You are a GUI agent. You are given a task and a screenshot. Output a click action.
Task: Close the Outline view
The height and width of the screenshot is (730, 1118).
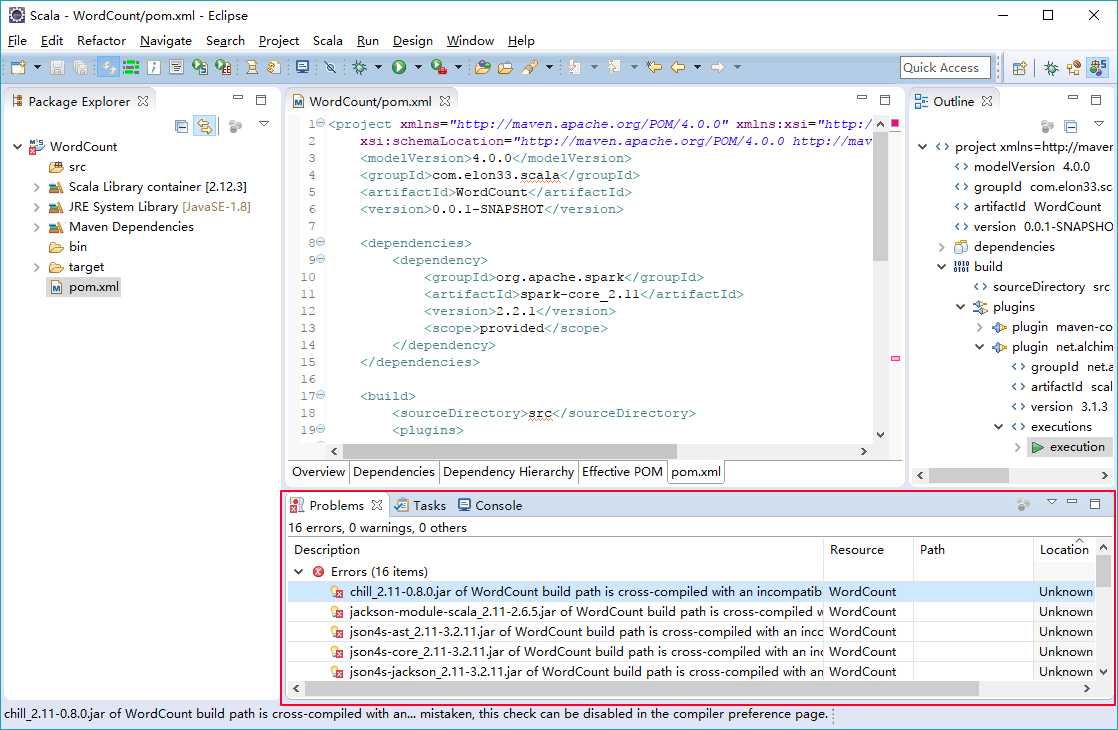[x=987, y=101]
